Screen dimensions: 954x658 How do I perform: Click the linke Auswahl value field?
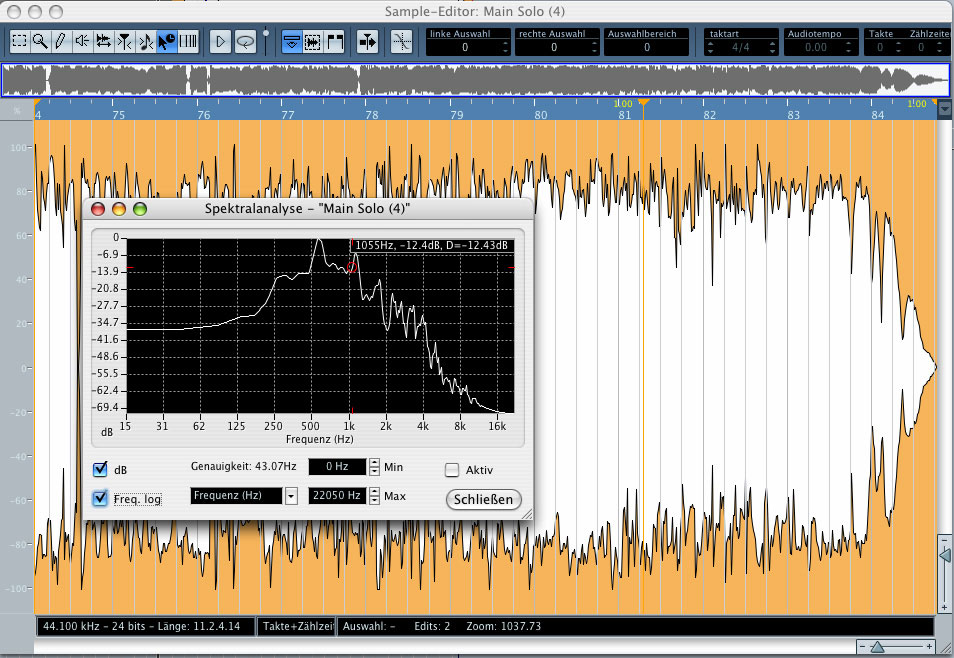[x=464, y=47]
